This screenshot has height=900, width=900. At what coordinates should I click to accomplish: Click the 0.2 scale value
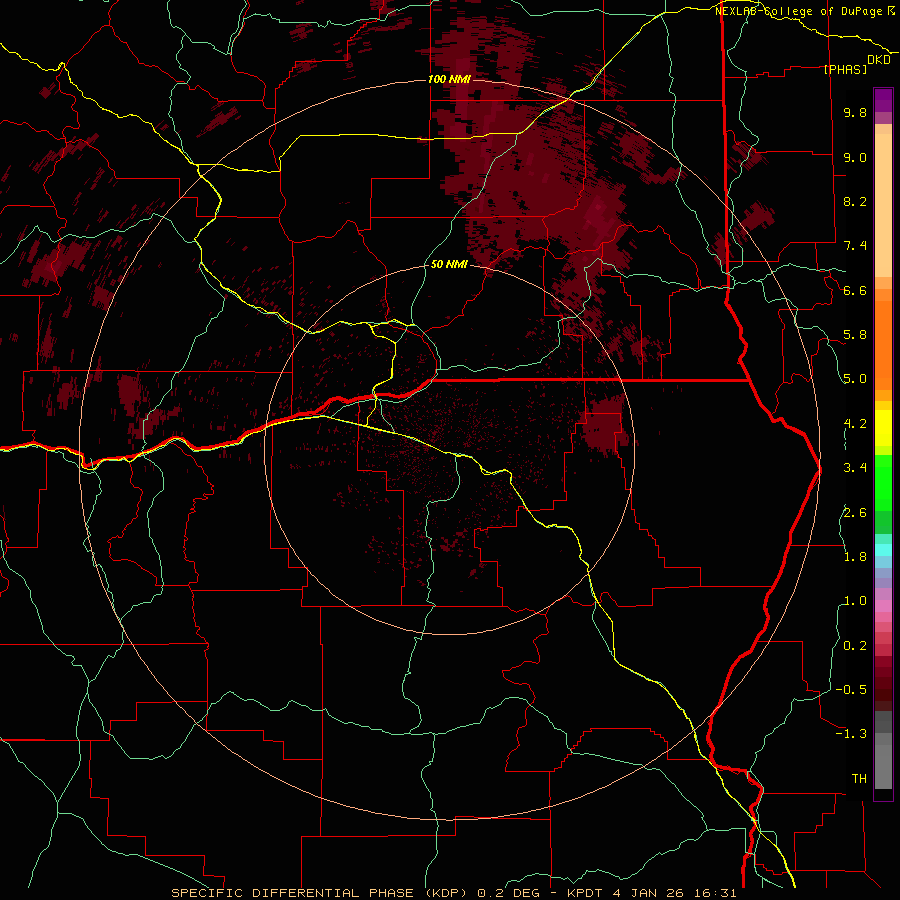pos(855,646)
